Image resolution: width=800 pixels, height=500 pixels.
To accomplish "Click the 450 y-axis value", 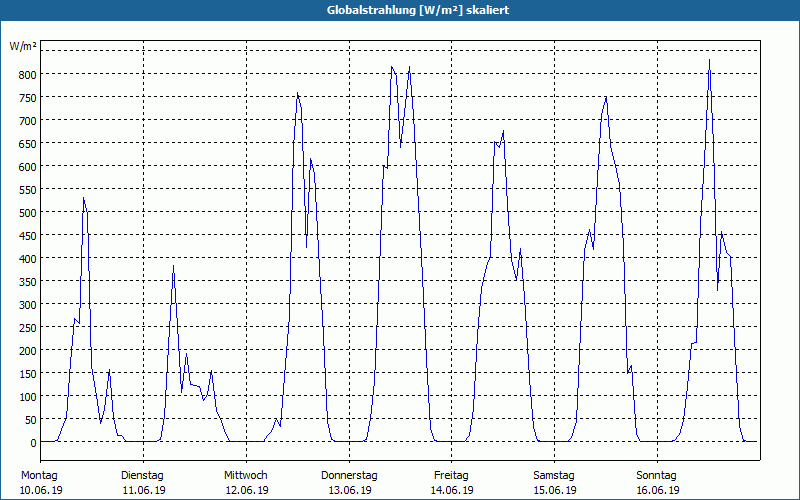I will [x=27, y=236].
